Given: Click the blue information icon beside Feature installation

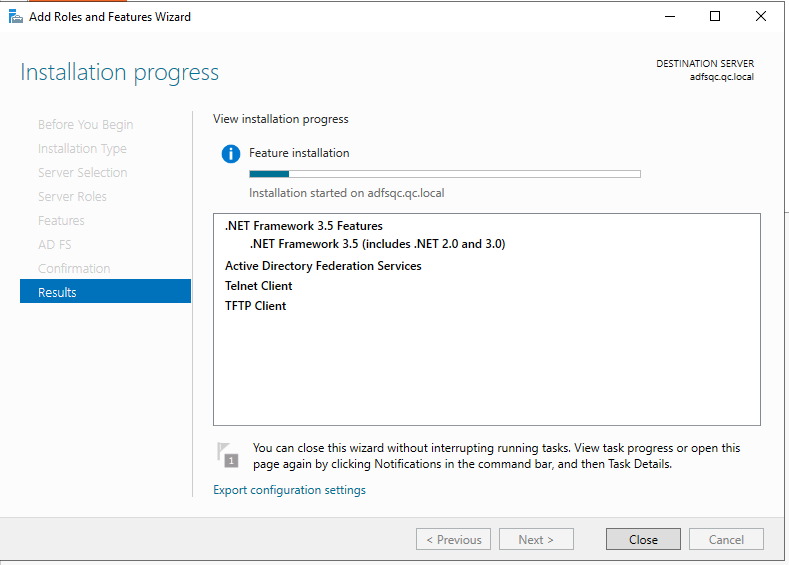Looking at the screenshot, I should pyautogui.click(x=231, y=154).
